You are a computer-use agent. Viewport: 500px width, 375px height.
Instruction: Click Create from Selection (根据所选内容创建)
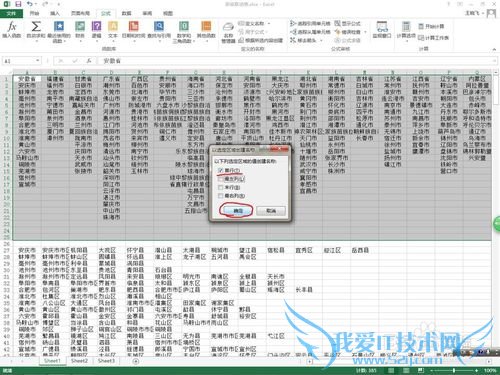(261, 40)
